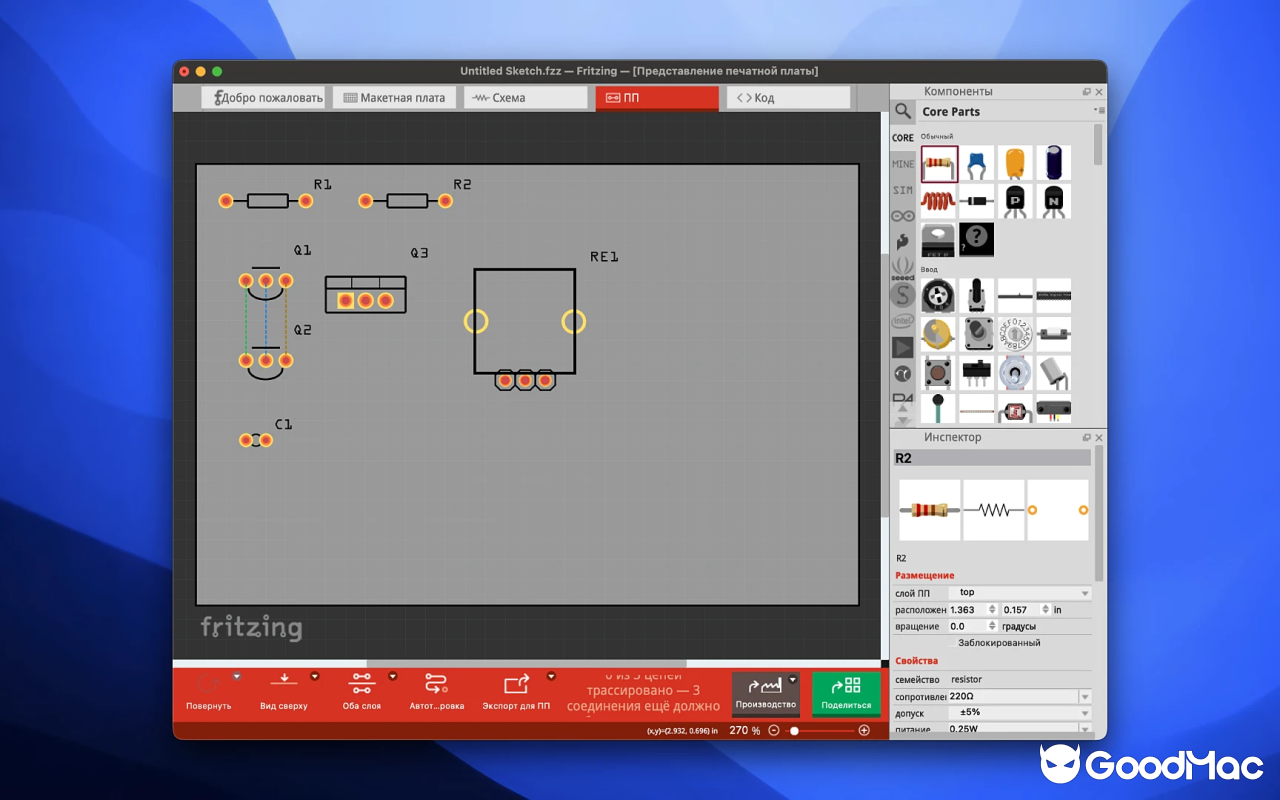Open the слой ПП layer dropdown
Viewport: 1280px width, 800px height.
click(x=1020, y=592)
